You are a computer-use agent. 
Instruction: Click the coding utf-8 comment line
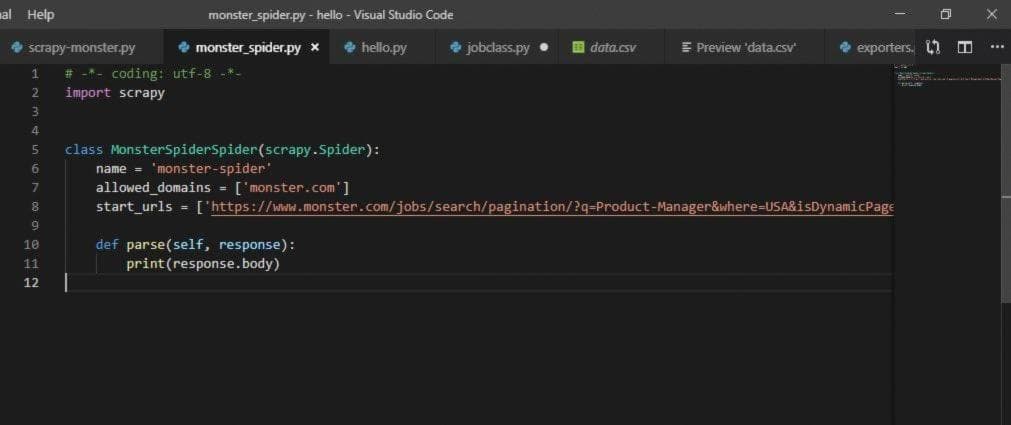(153, 74)
